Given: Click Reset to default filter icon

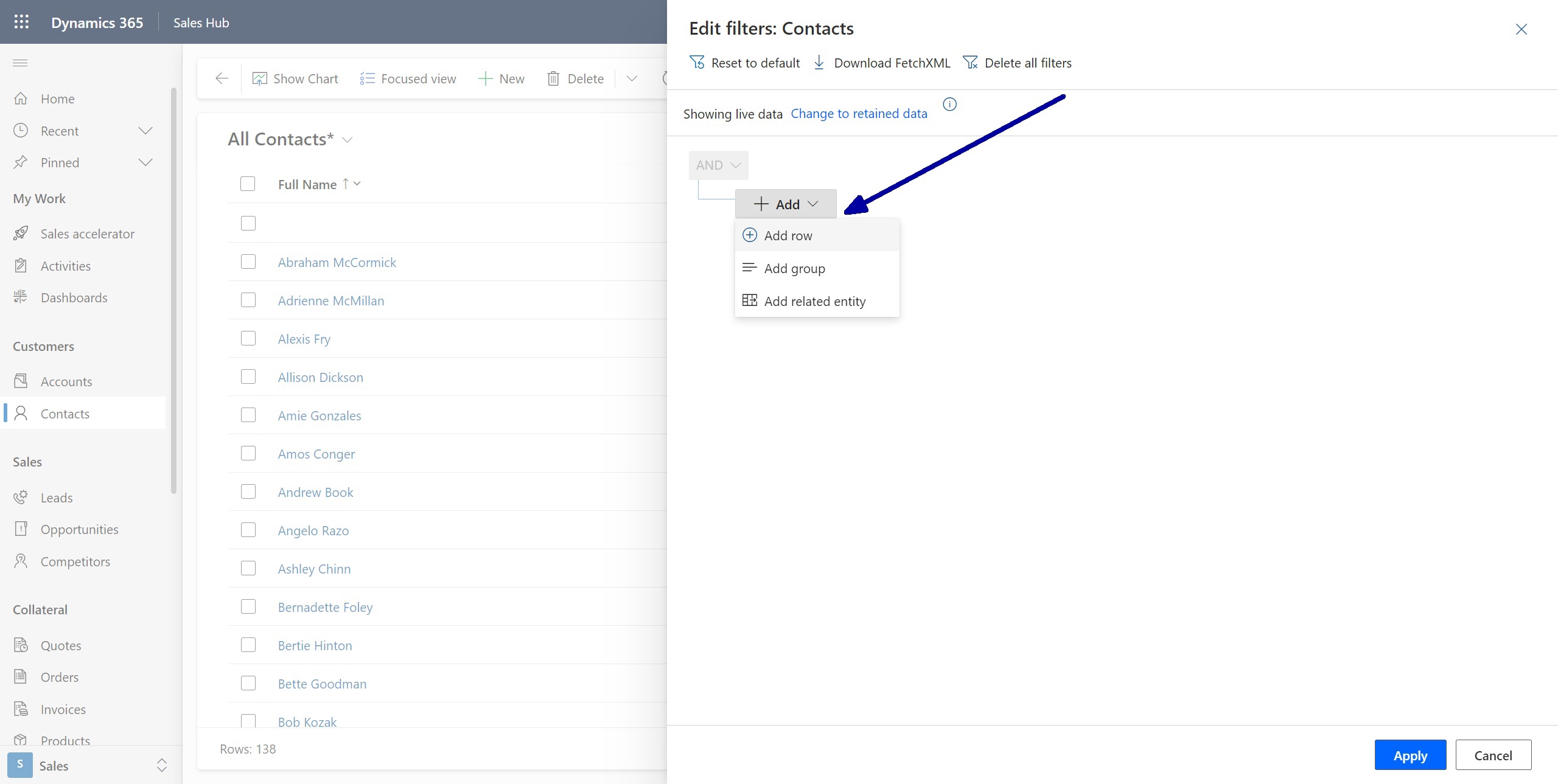Looking at the screenshot, I should [x=697, y=63].
